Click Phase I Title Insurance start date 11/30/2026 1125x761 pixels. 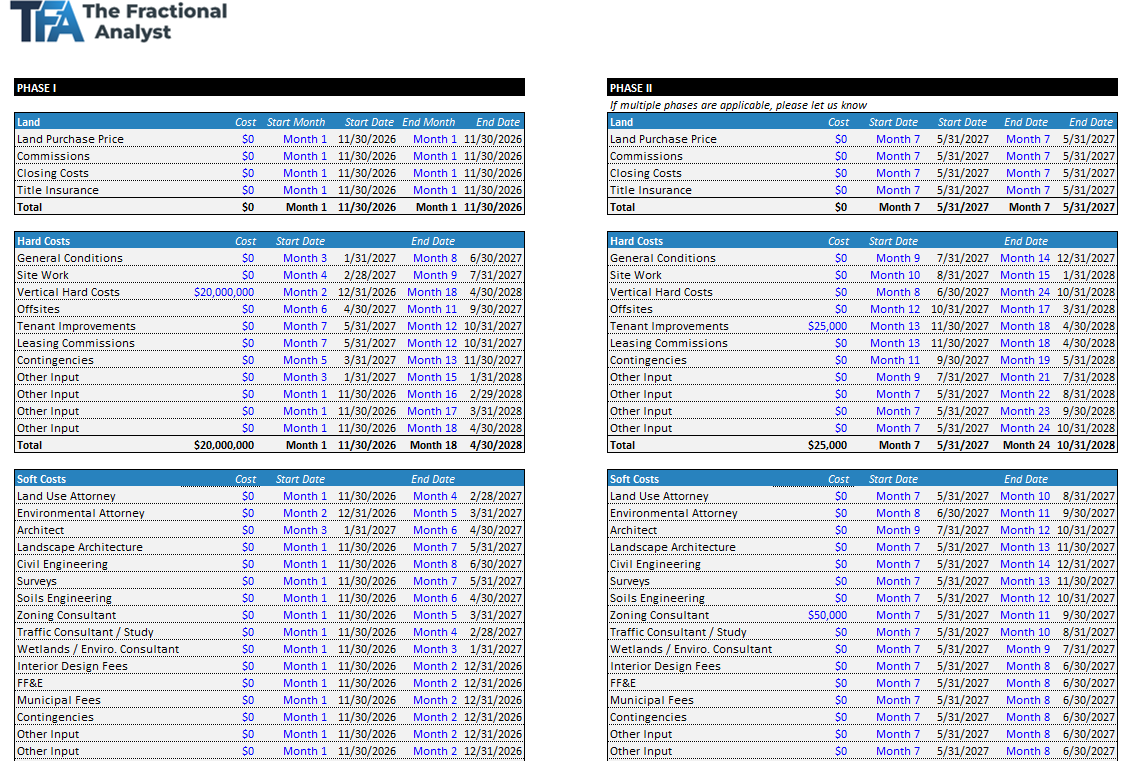[x=367, y=190]
